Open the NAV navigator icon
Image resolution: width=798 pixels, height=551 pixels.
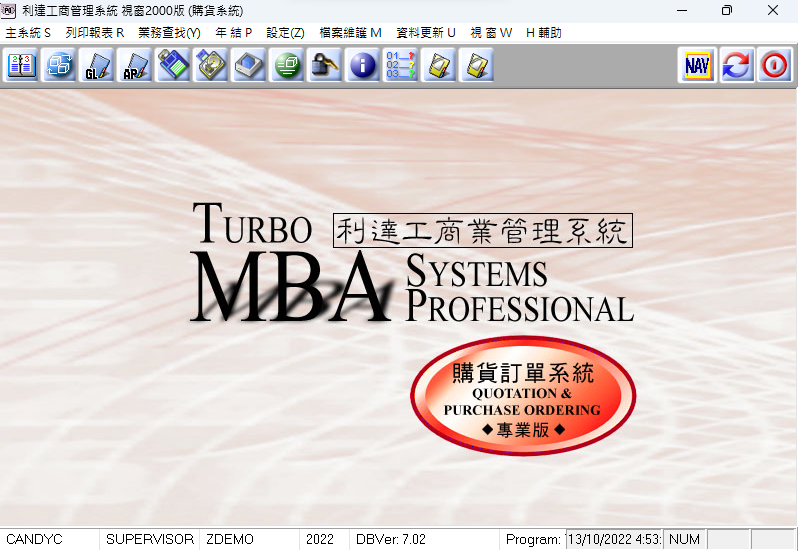pos(697,65)
